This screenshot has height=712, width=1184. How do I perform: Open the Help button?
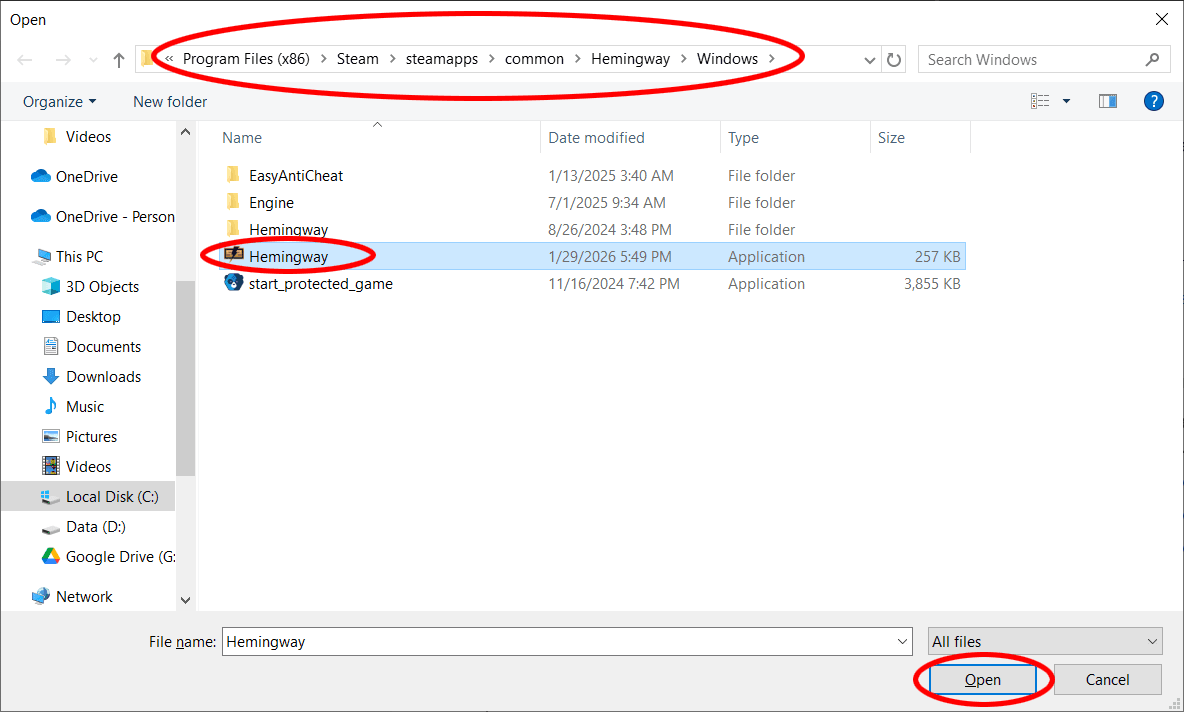click(1153, 101)
